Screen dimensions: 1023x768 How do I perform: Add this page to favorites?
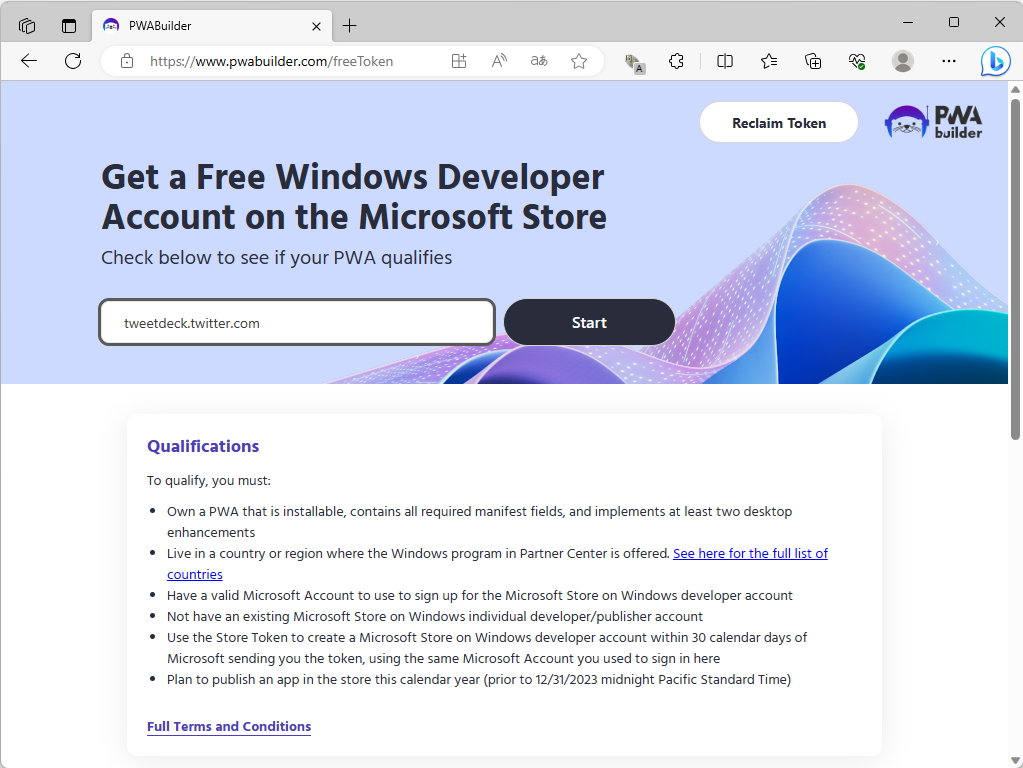(578, 61)
